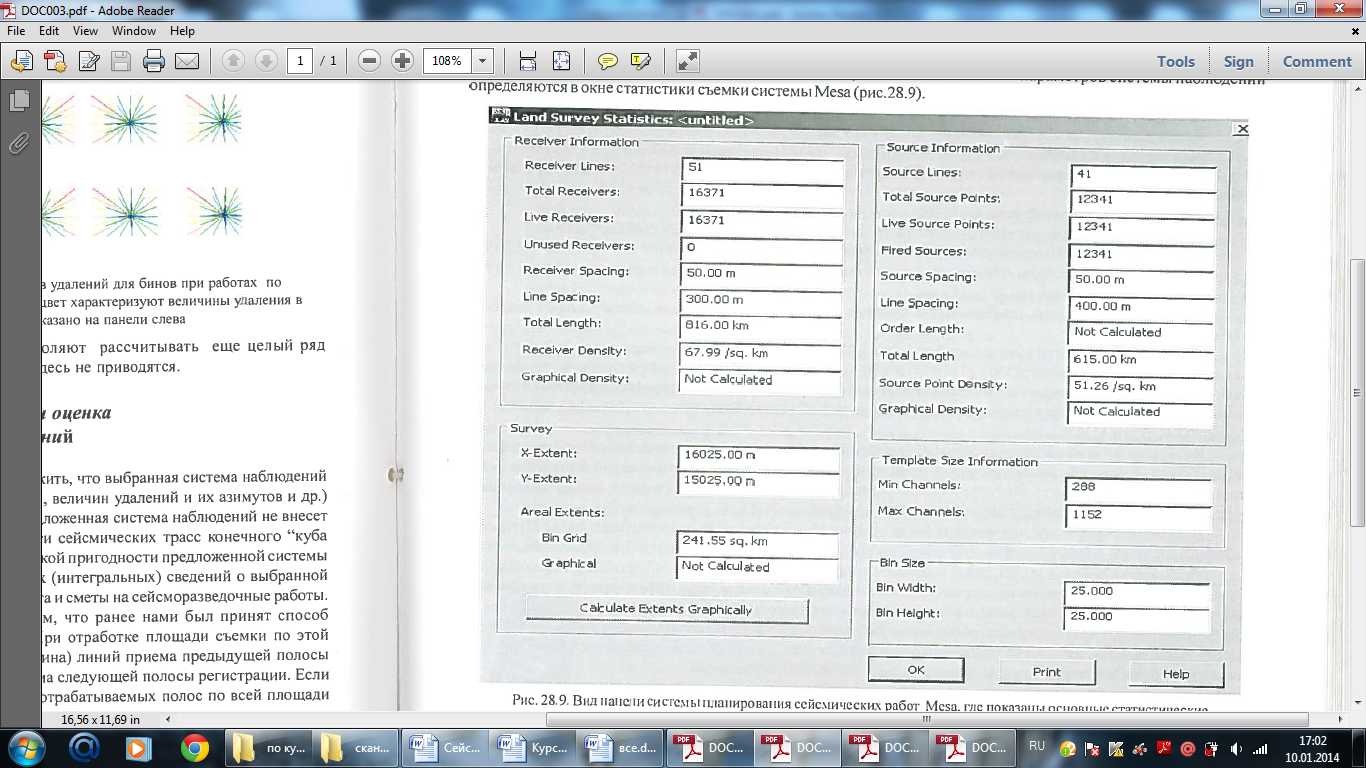This screenshot has height=768, width=1366.
Task: Zoom out with the minus button
Action: point(369,61)
